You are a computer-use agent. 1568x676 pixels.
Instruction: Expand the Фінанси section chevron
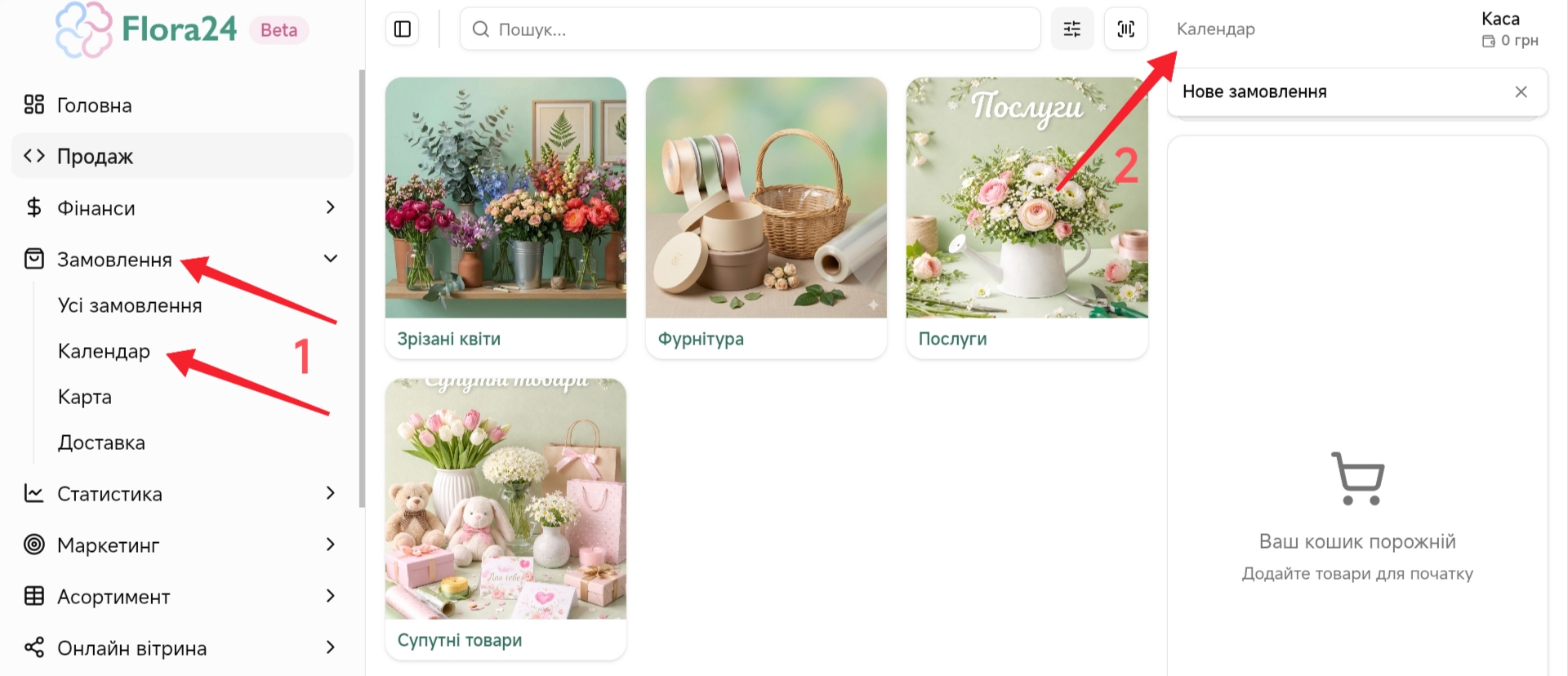pos(330,207)
